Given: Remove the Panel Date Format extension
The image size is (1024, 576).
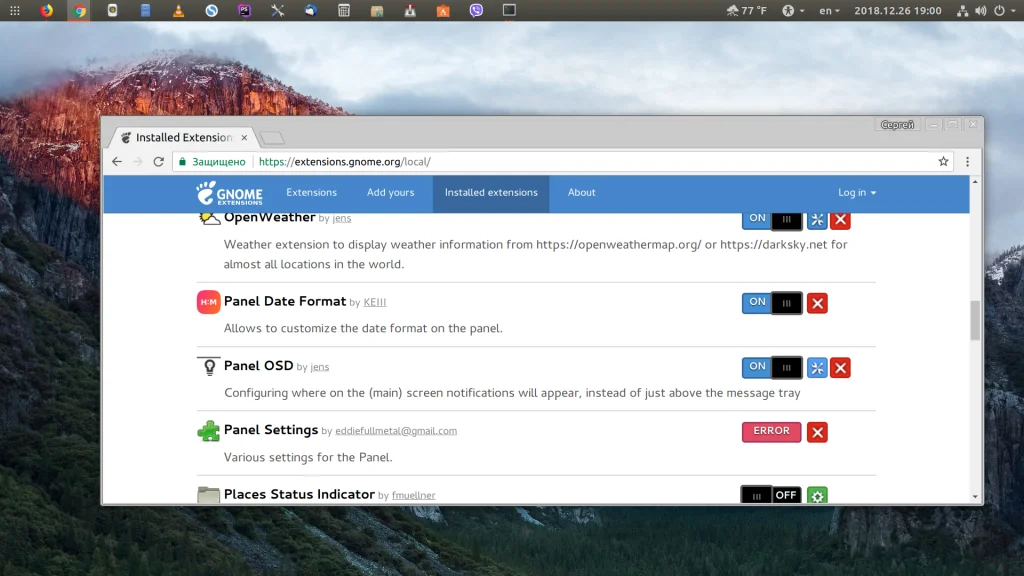Looking at the screenshot, I should pyautogui.click(x=817, y=304).
